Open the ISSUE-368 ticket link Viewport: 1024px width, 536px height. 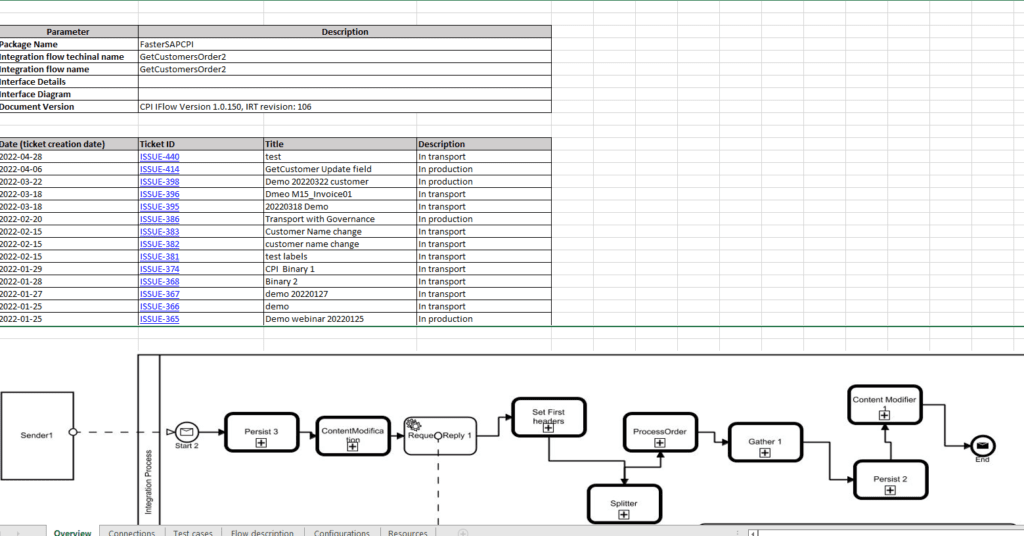[x=159, y=281]
